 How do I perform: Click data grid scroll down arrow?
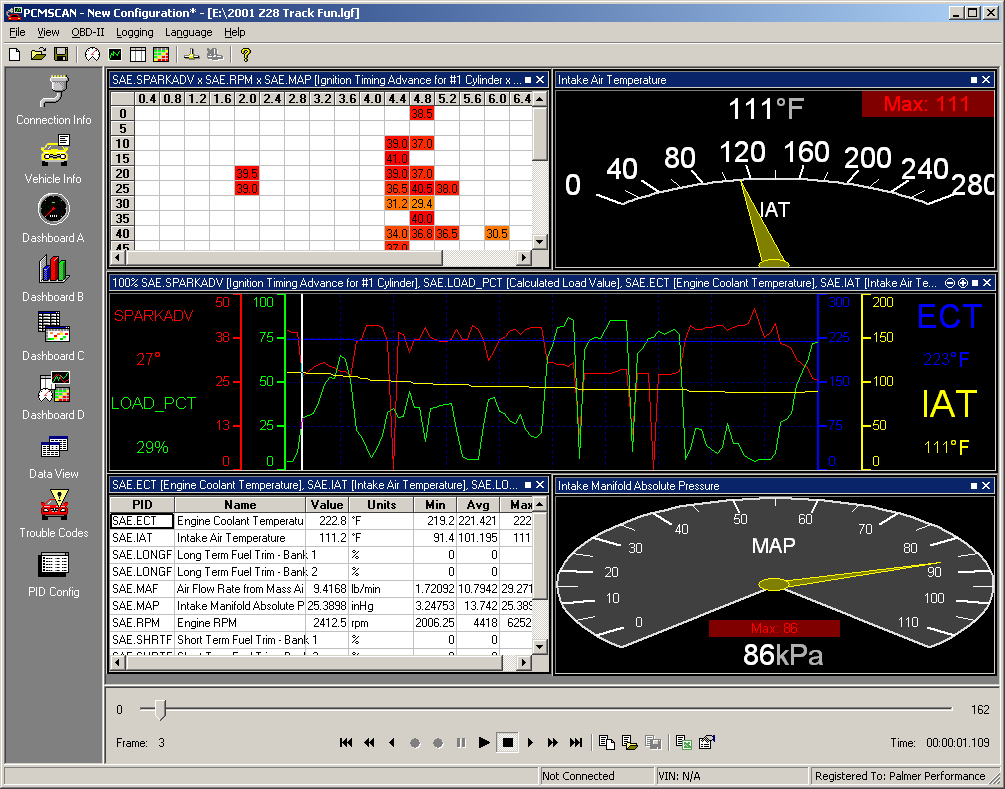pos(540,647)
